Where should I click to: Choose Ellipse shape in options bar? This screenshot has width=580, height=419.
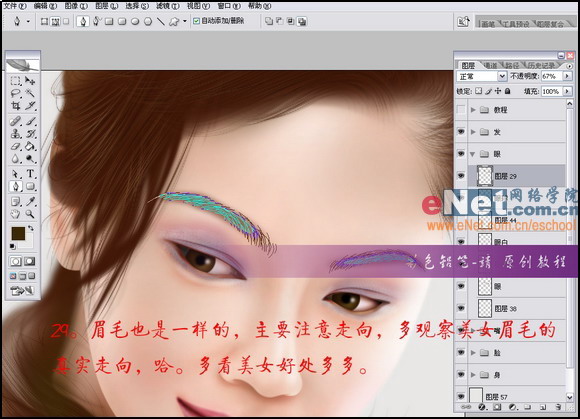(135, 21)
